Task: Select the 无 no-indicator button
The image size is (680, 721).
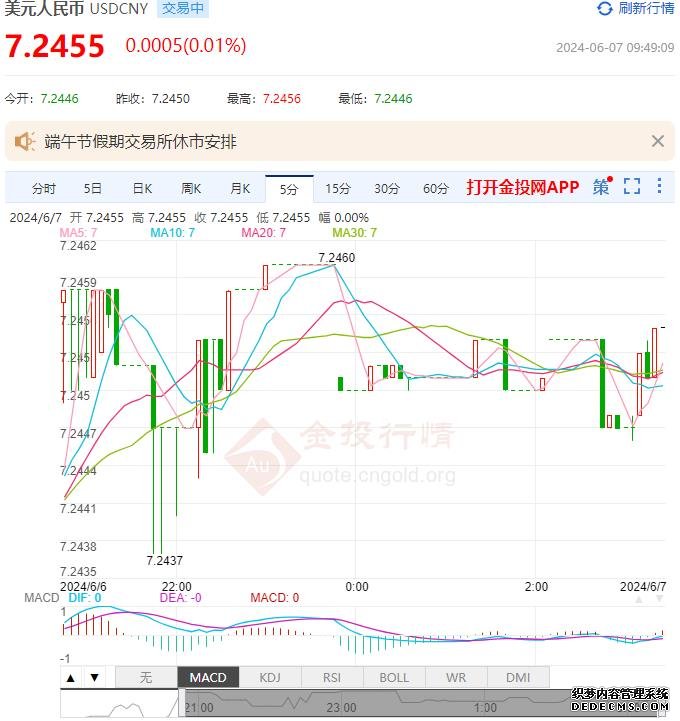Action: [x=146, y=677]
